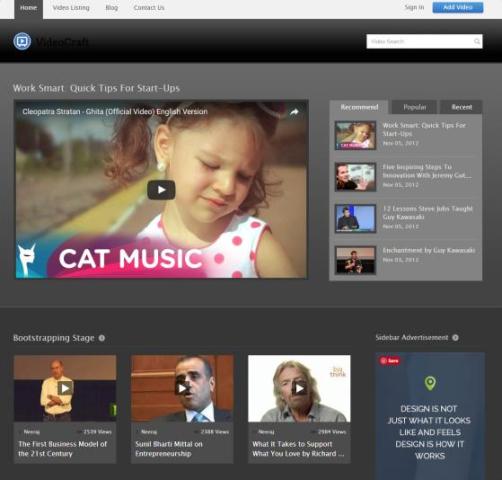Image resolution: width=502 pixels, height=480 pixels.
Task: Click the Cleopatra Stratan video title text
Action: [115, 112]
